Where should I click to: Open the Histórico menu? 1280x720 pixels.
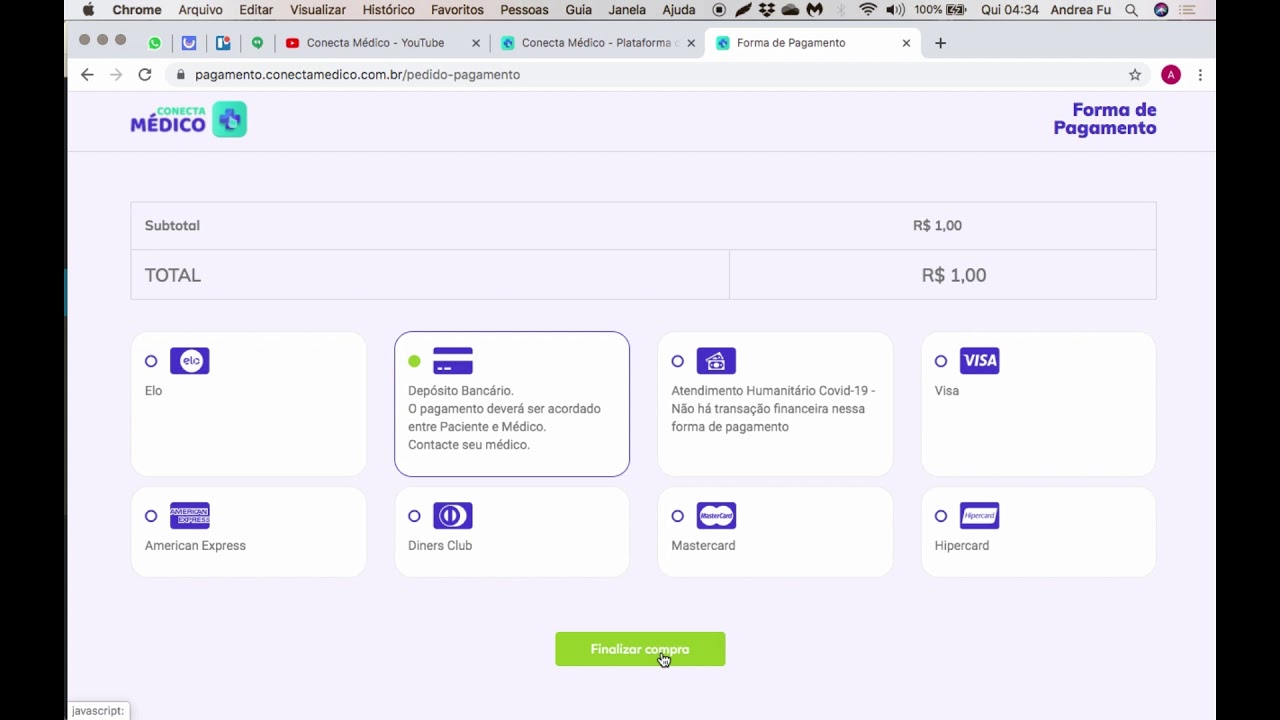point(388,10)
